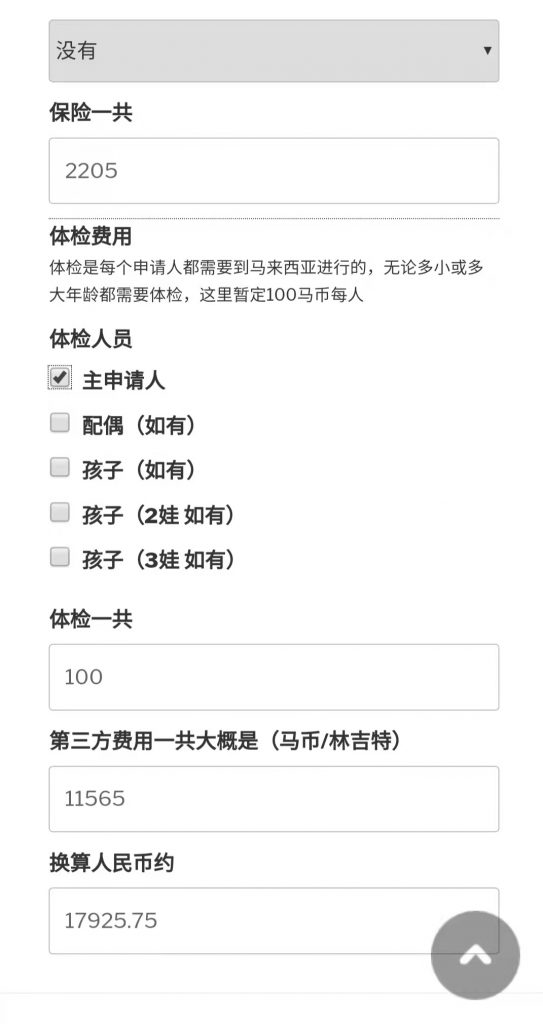Focus the 体检一共 field showing 100
The width and height of the screenshot is (543, 1024).
pyautogui.click(x=274, y=677)
